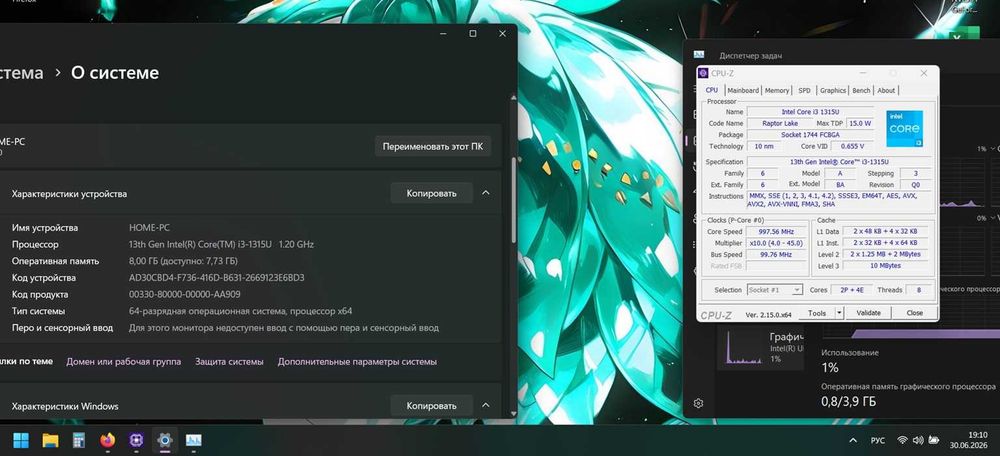This screenshot has width=1000, height=456.
Task: Open File Explorer from the taskbar
Action: coord(50,440)
